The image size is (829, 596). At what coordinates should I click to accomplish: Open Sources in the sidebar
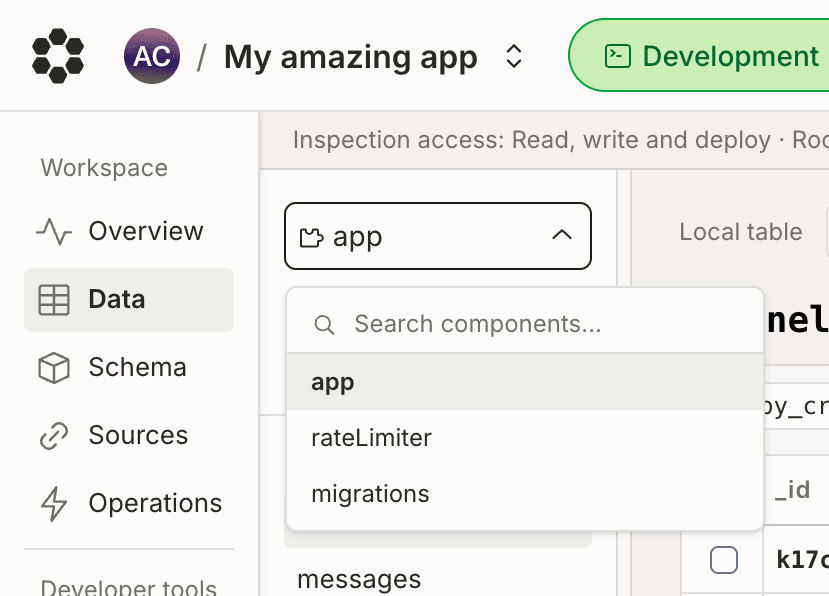128,435
